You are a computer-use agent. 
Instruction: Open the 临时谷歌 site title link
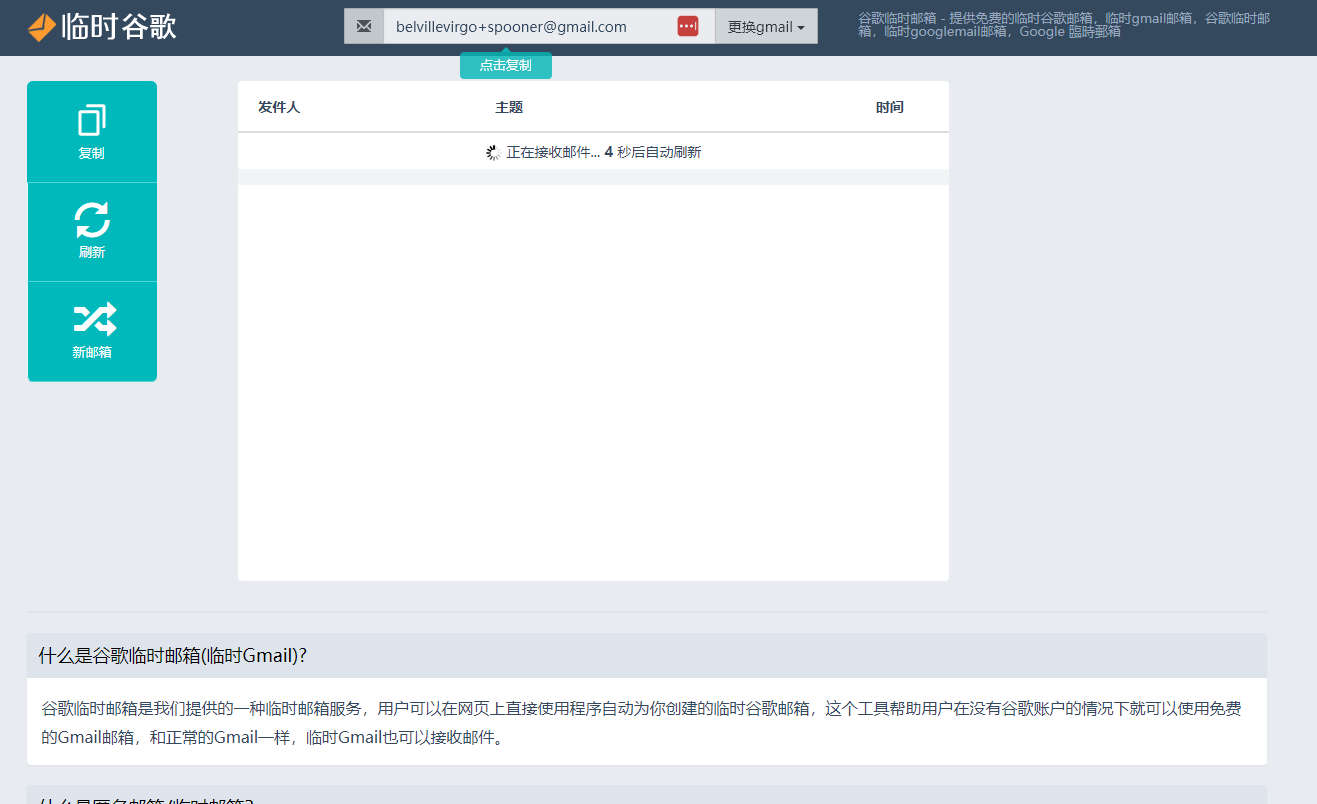[x=118, y=27]
